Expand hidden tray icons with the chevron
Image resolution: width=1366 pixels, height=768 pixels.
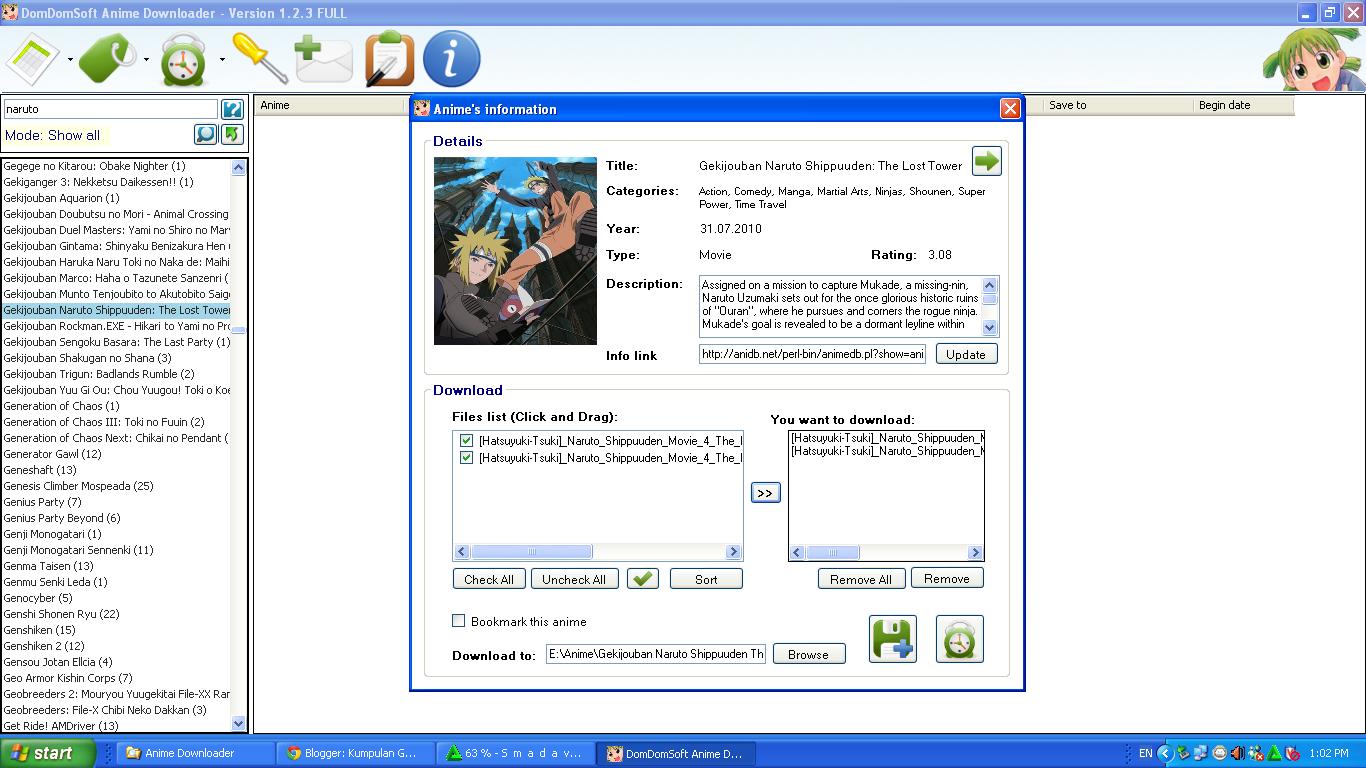[x=1166, y=753]
